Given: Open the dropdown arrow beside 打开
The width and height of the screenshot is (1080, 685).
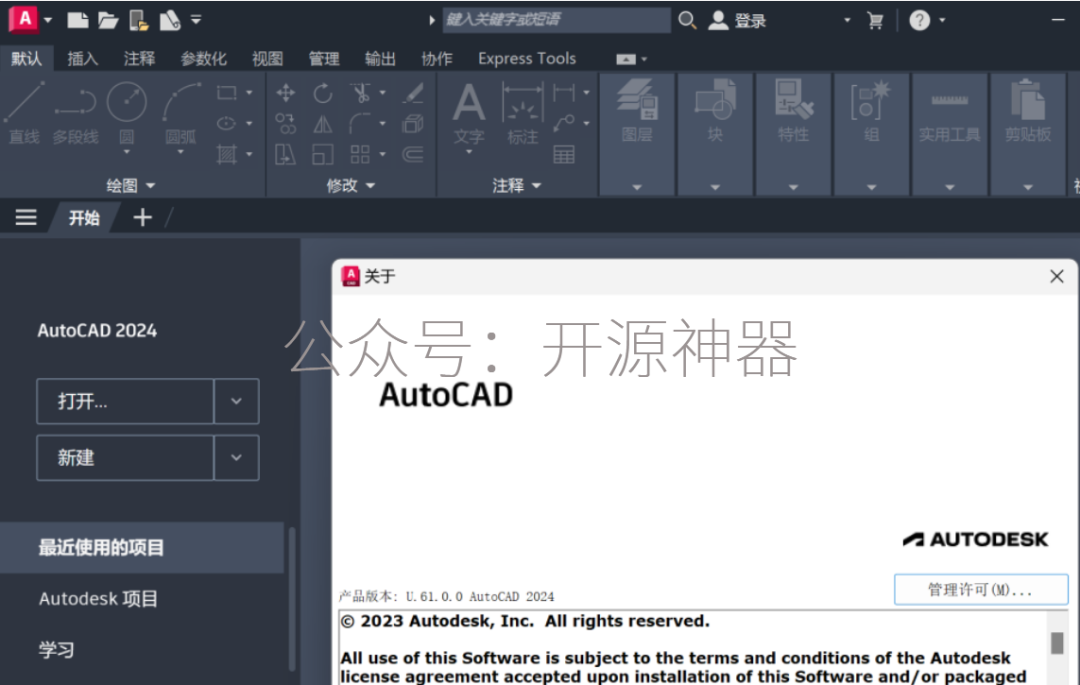Looking at the screenshot, I should click(236, 401).
